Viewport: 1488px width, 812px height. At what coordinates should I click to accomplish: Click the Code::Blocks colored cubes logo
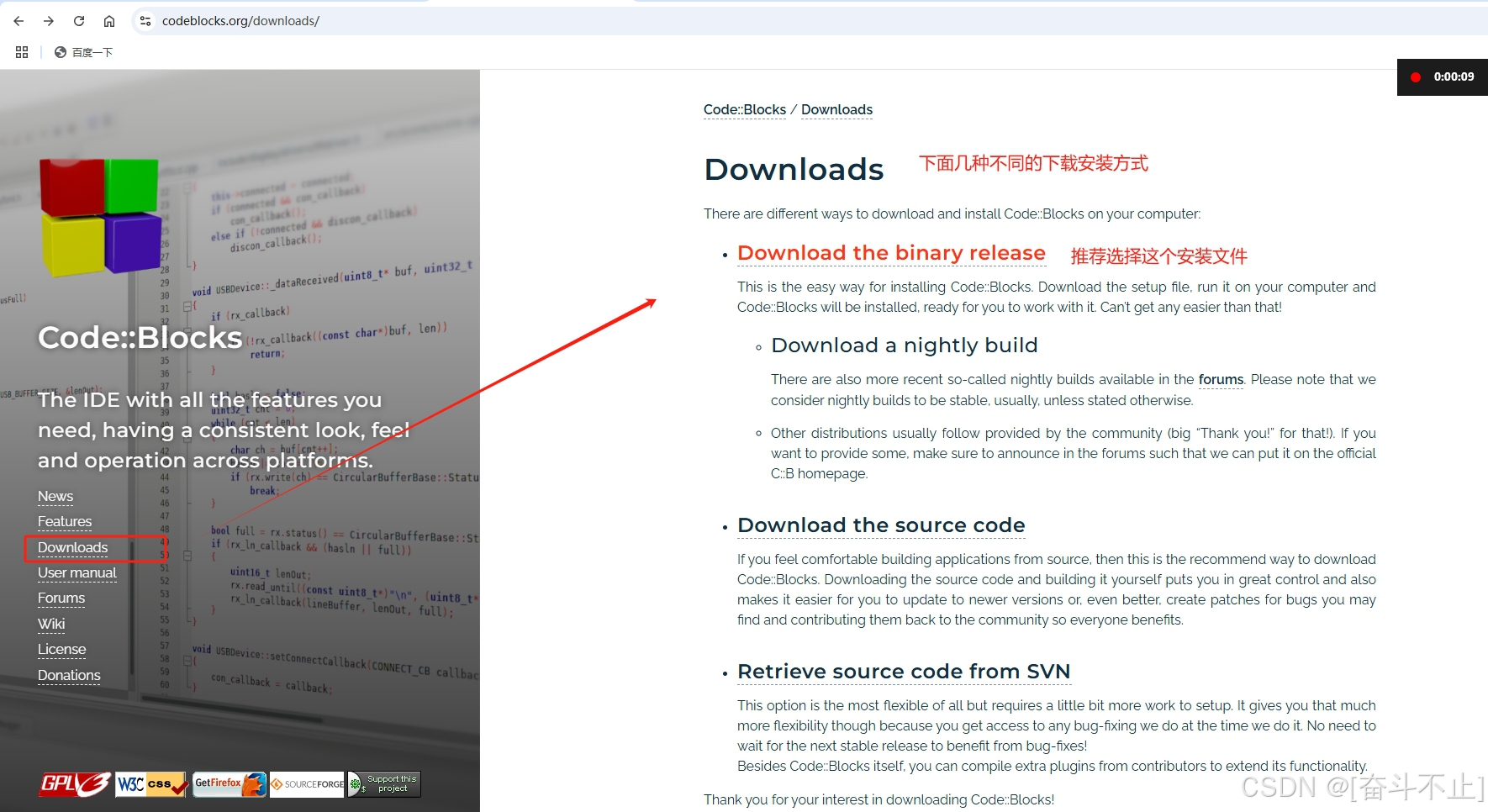[x=100, y=216]
